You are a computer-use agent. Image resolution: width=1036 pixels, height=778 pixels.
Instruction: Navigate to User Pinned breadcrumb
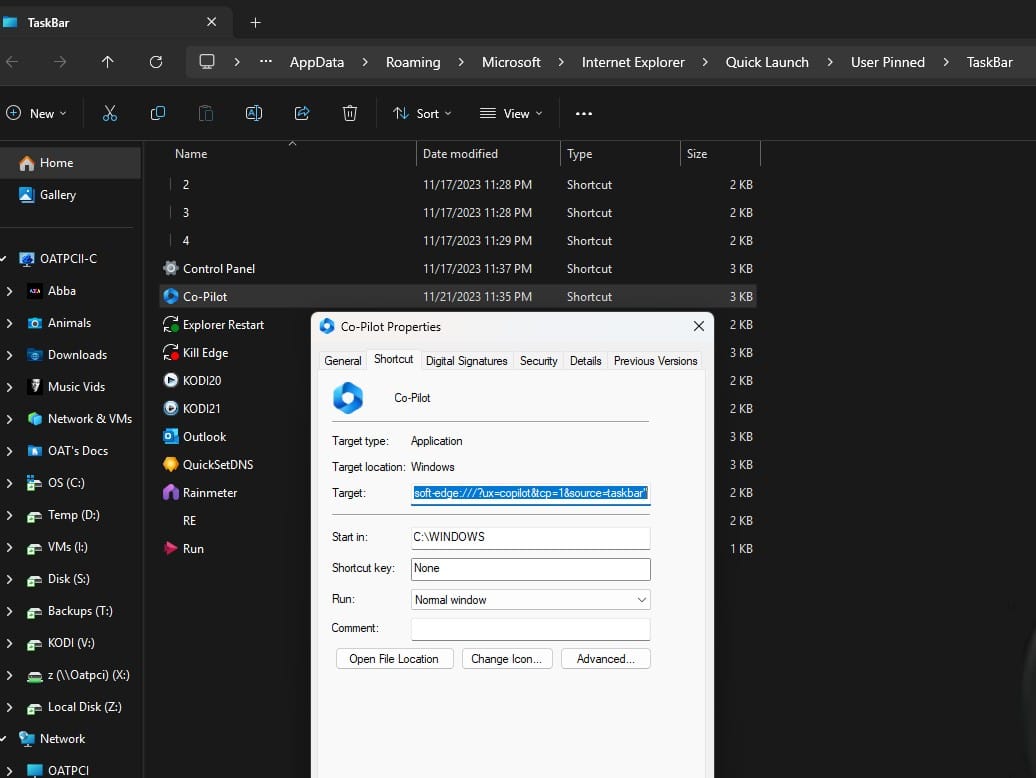click(887, 62)
